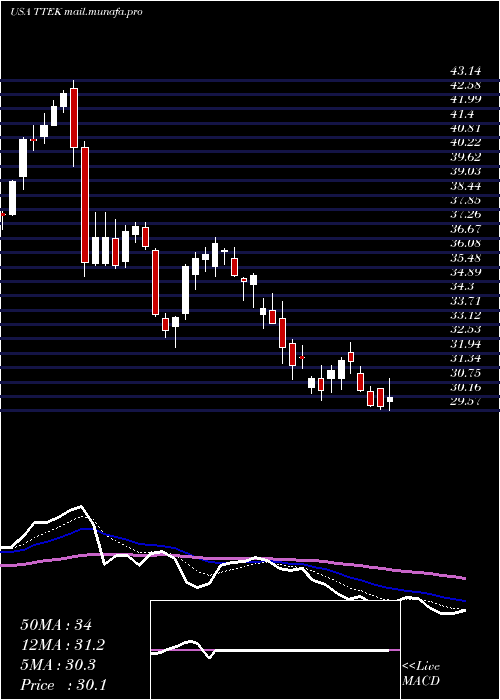Click the 34.89 price axis label

tap(464, 272)
